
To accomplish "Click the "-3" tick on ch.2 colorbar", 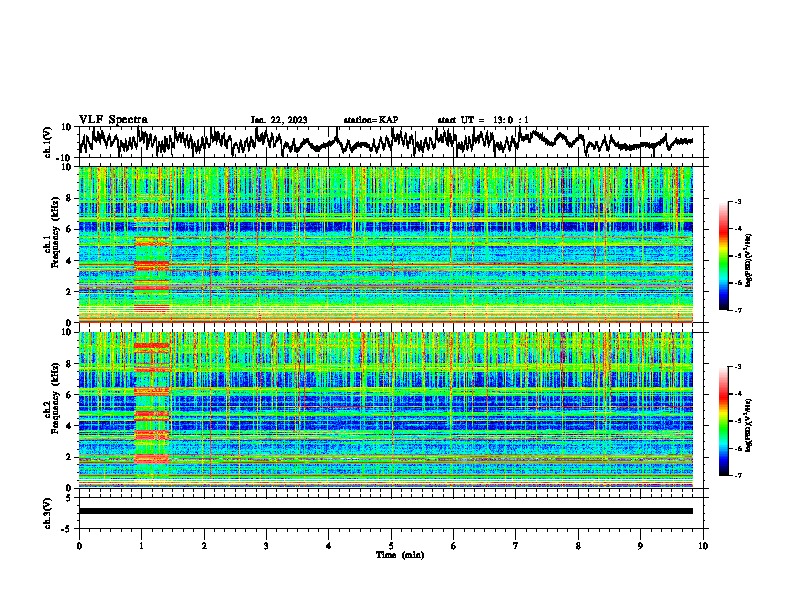I will 738,367.
